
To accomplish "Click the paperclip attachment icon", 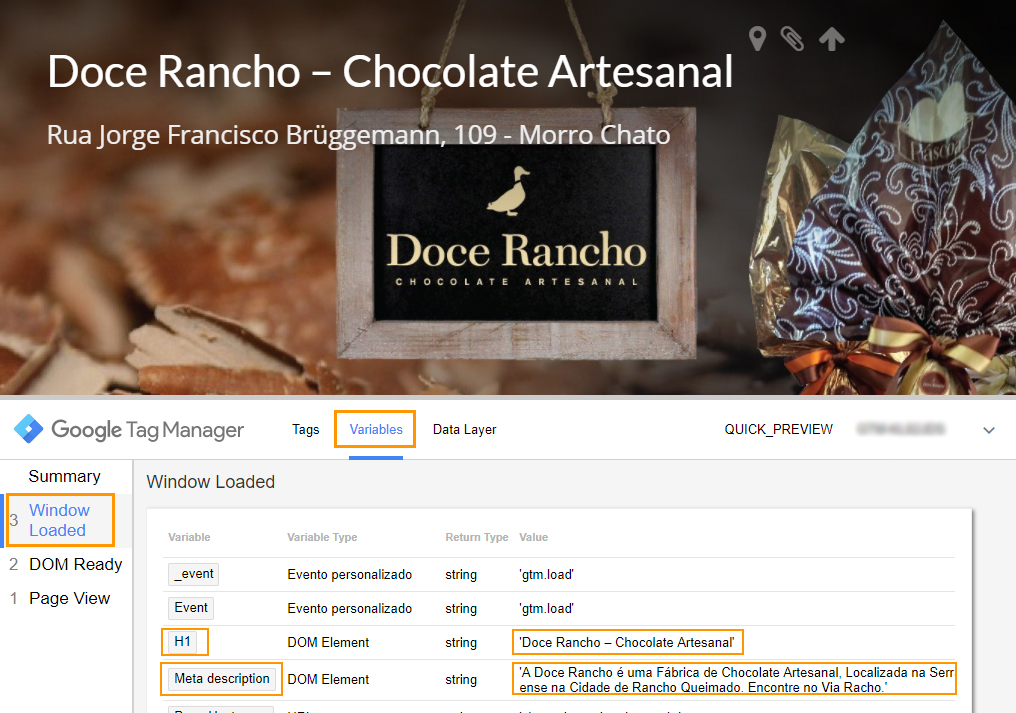I will (792, 39).
